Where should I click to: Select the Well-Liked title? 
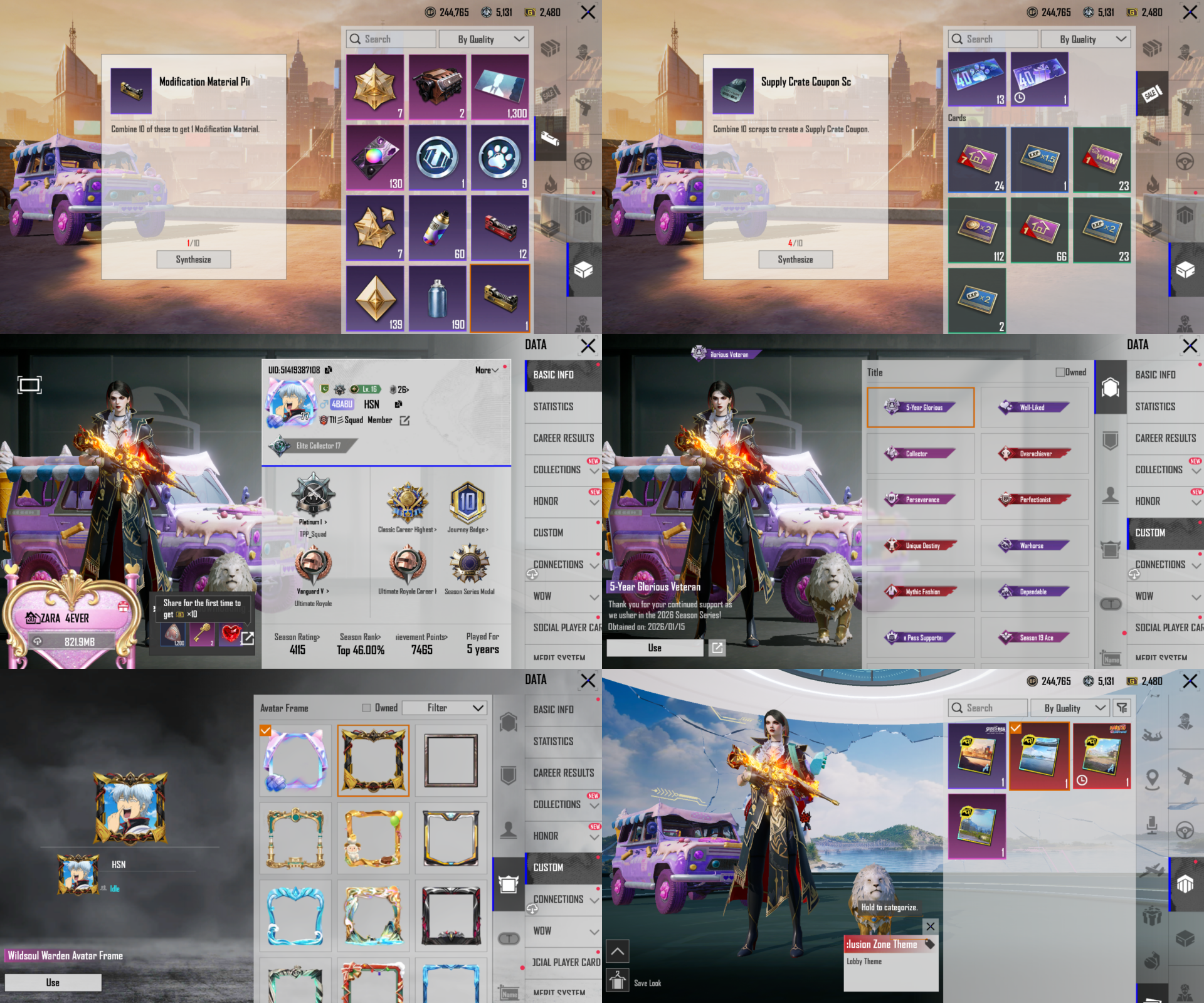tap(1035, 407)
